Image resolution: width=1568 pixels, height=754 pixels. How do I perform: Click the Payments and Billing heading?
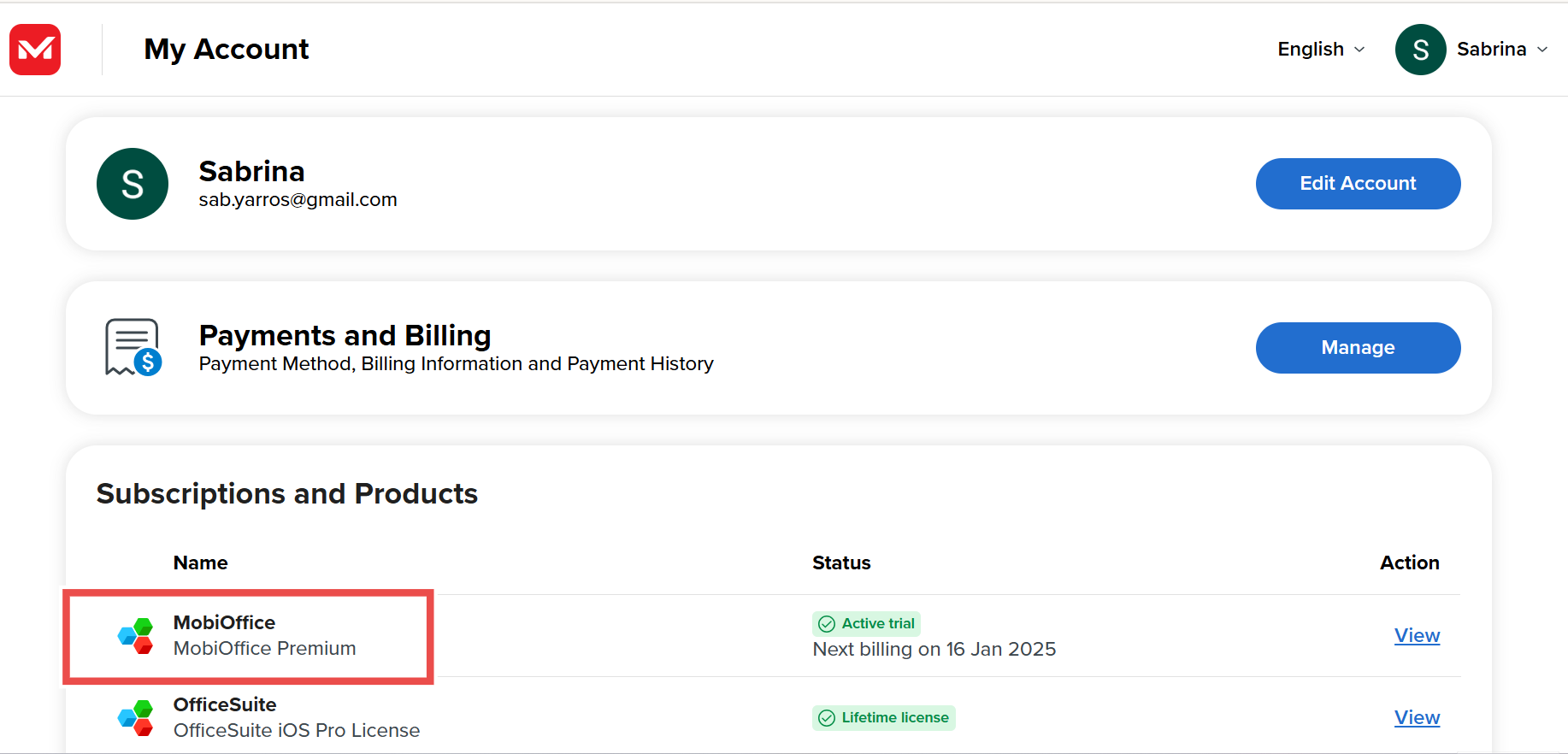click(345, 335)
